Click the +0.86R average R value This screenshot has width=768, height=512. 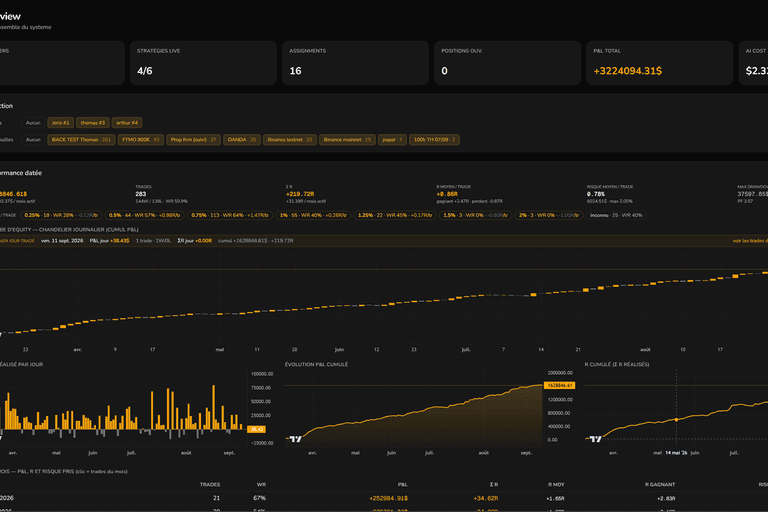pos(447,194)
